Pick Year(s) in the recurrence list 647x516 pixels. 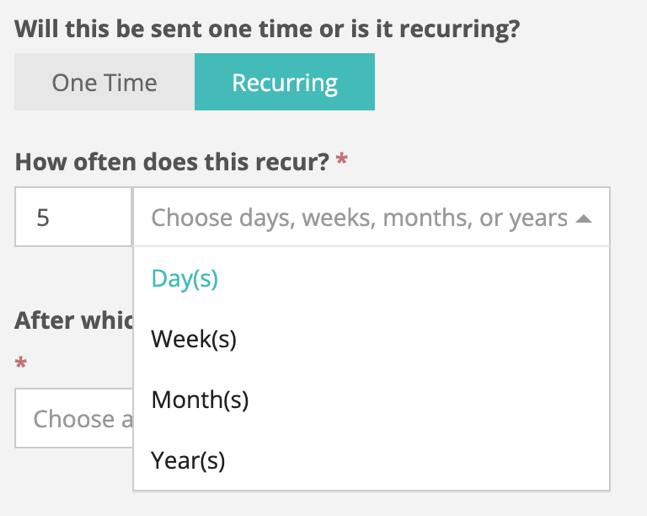(x=189, y=460)
